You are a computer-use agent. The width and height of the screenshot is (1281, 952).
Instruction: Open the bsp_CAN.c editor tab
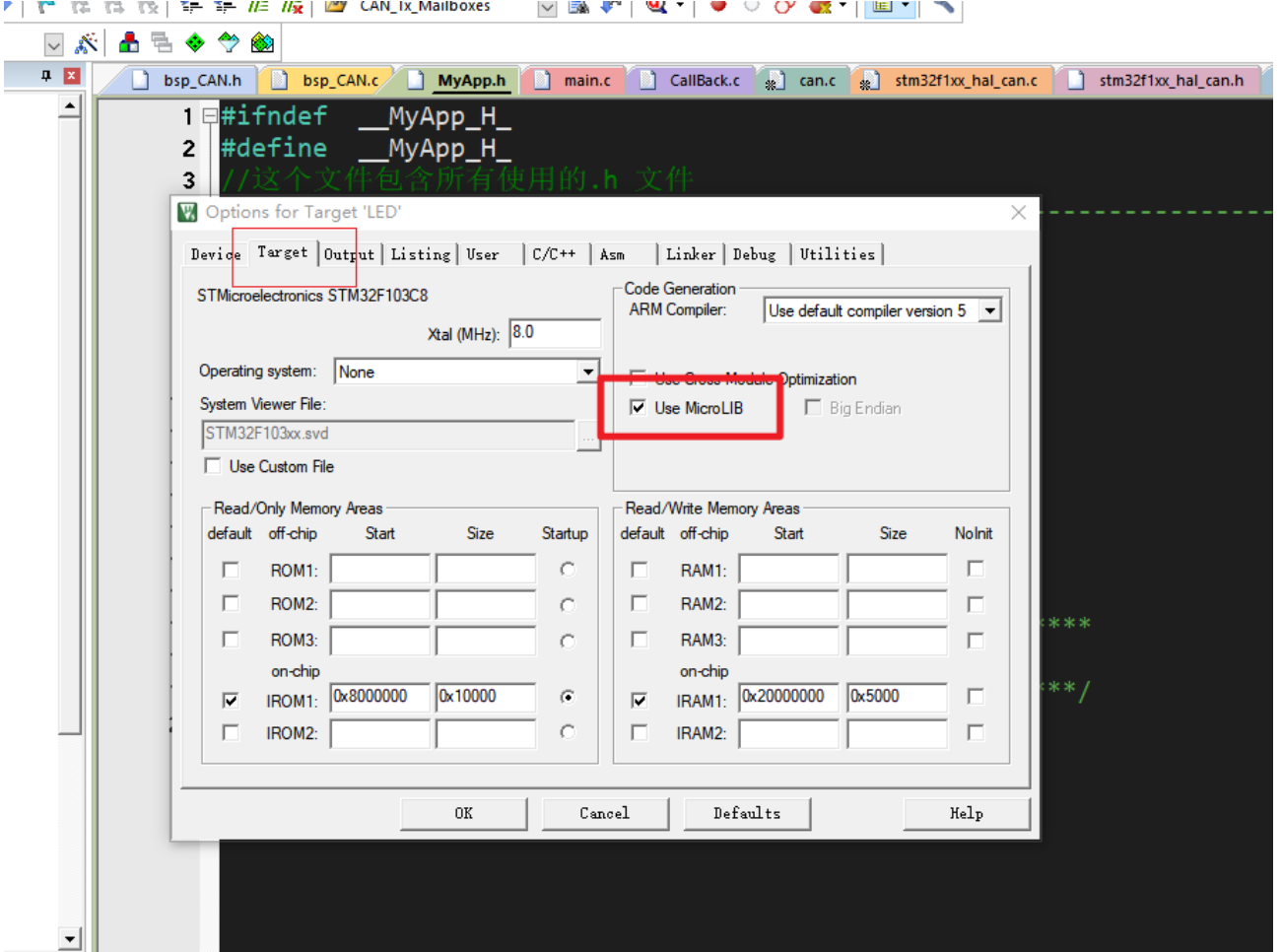coord(329,81)
